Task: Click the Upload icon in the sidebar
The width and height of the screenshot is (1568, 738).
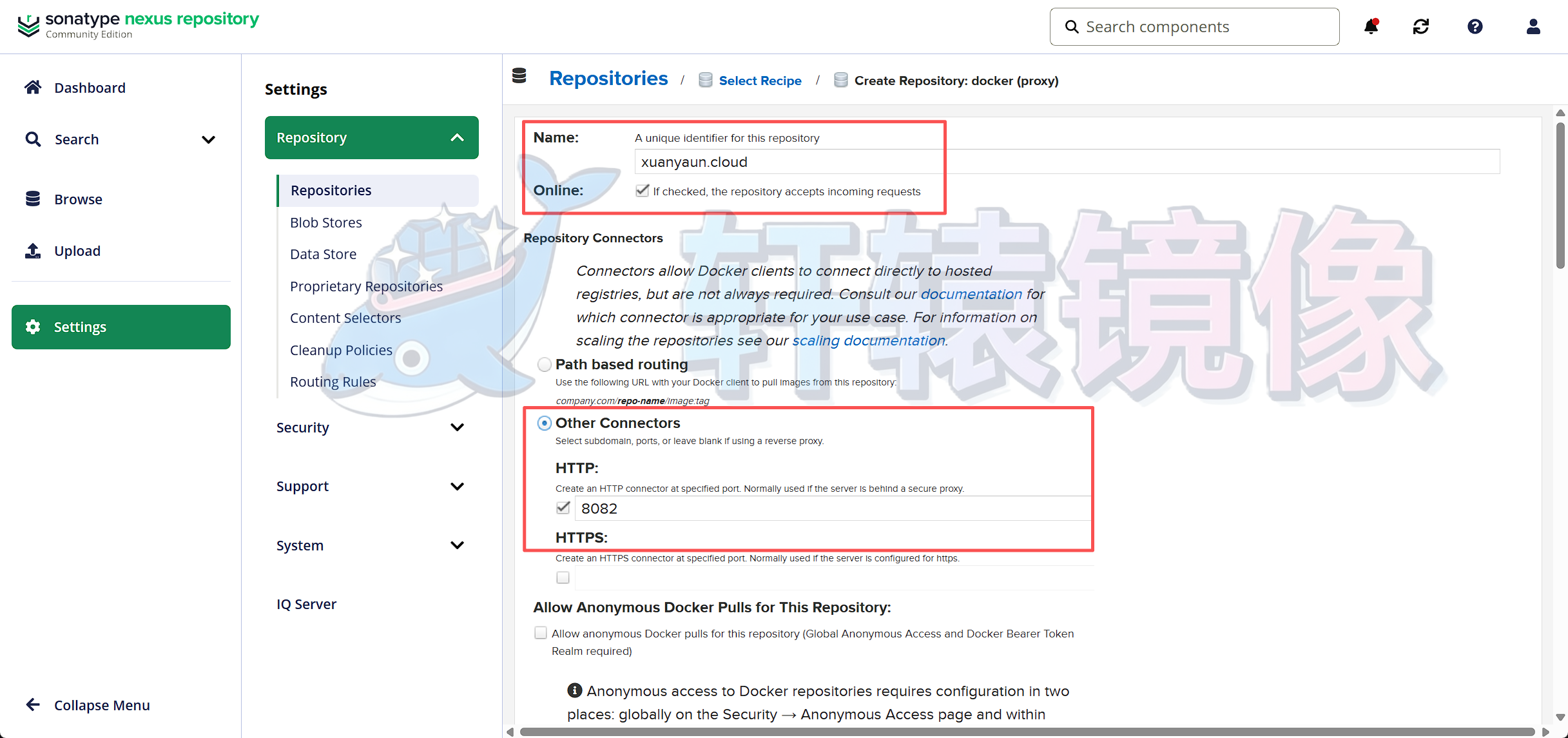Action: point(33,250)
